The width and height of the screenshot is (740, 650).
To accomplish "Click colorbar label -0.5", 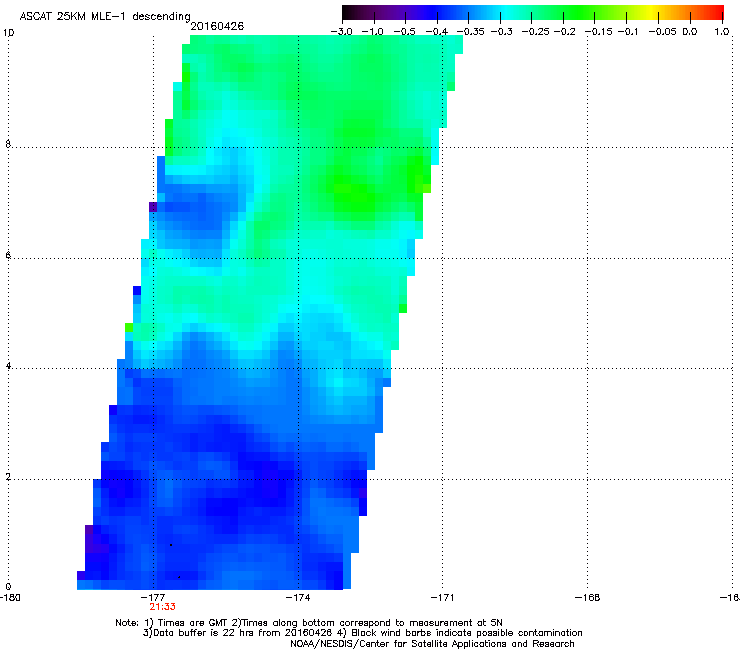I will (x=404, y=32).
